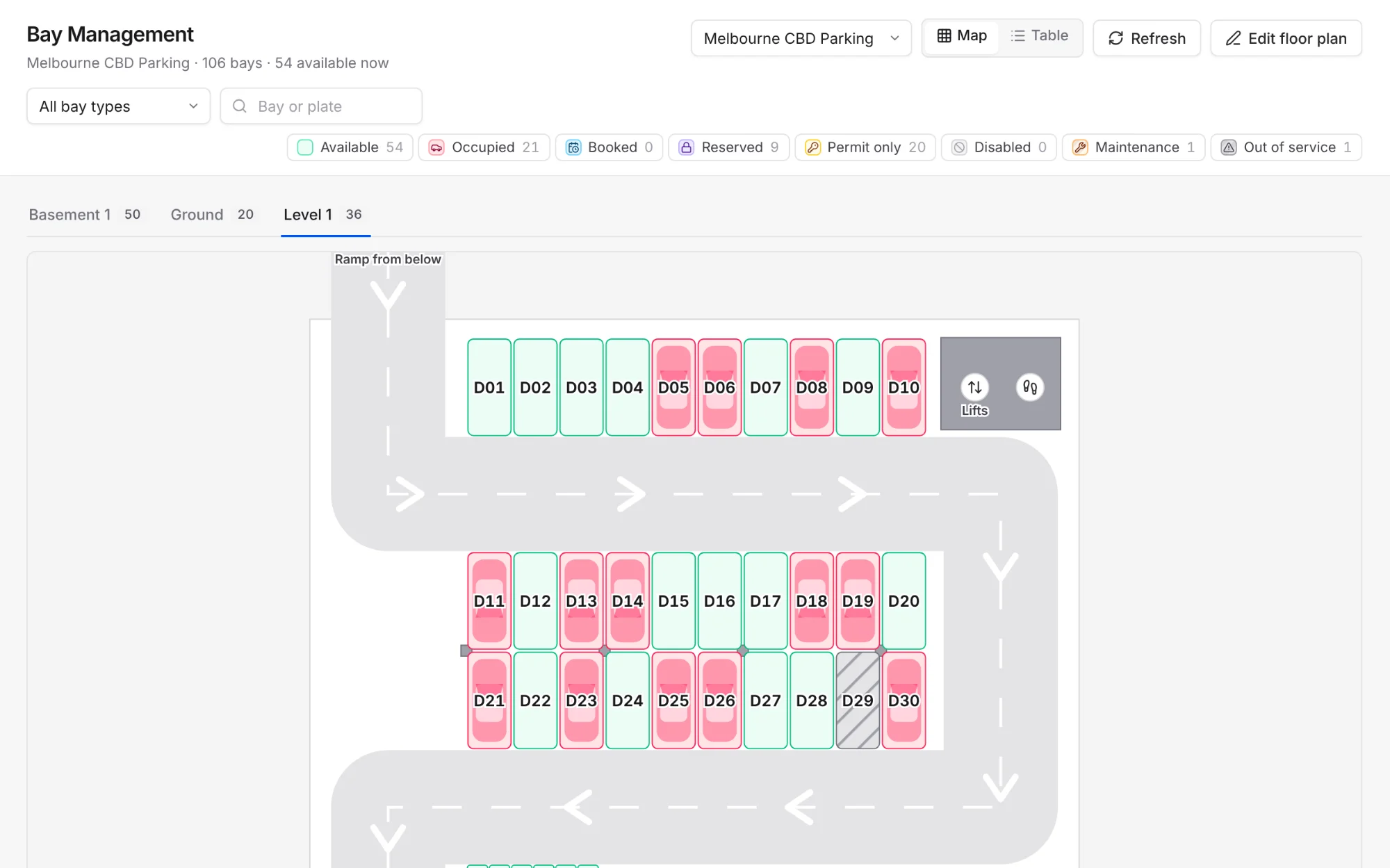Open the All bay types dropdown
The image size is (1390, 868).
click(118, 106)
